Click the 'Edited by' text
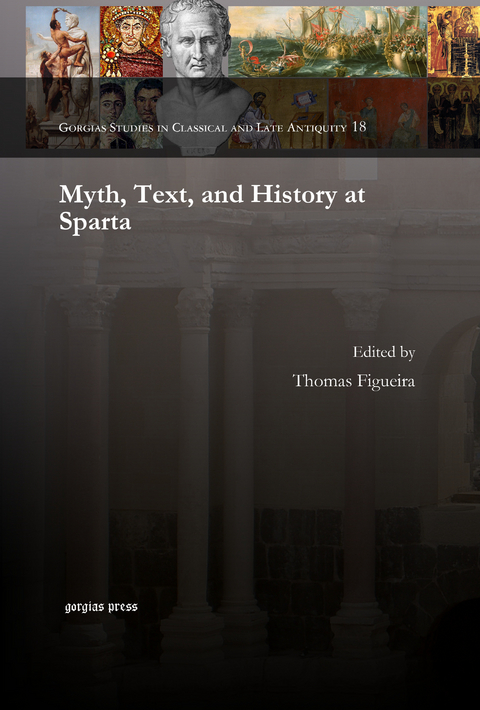The height and width of the screenshot is (710, 480). click(384, 352)
